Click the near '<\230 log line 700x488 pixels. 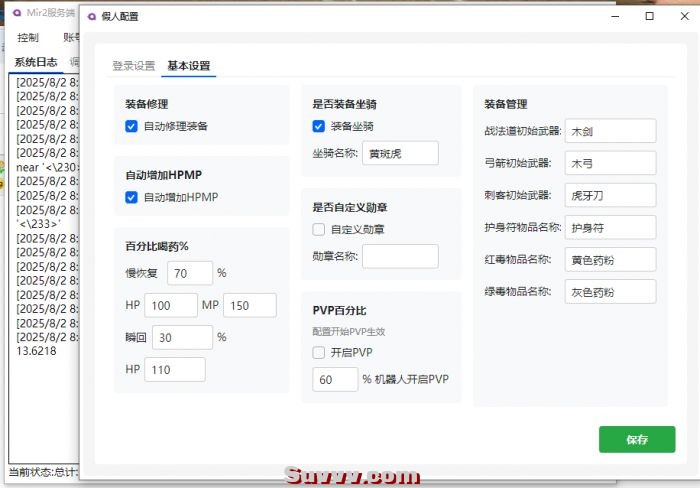pos(47,167)
